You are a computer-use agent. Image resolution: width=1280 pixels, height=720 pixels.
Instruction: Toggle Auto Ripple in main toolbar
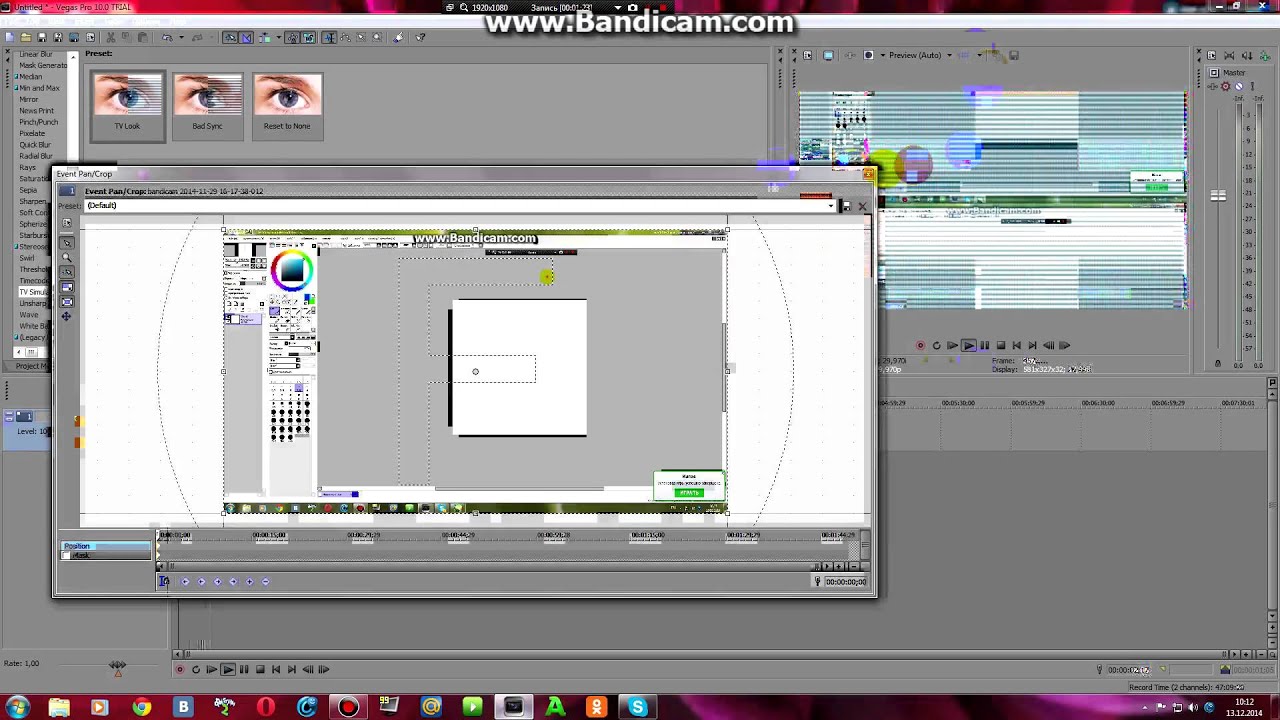[x=265, y=38]
